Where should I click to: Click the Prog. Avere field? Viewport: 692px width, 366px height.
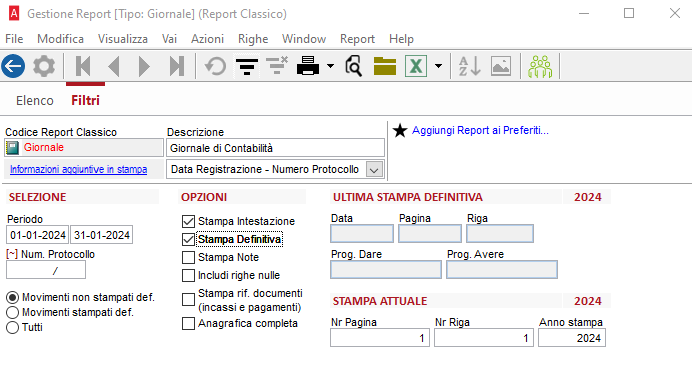502,270
